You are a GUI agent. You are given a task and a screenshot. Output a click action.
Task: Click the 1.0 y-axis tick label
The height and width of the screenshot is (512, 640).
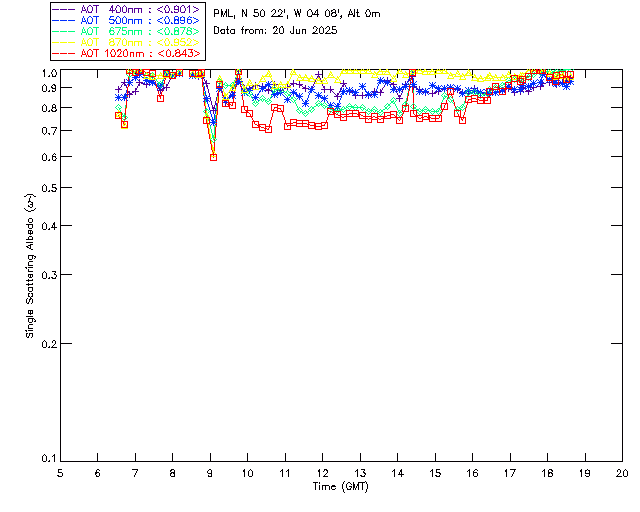[49, 73]
